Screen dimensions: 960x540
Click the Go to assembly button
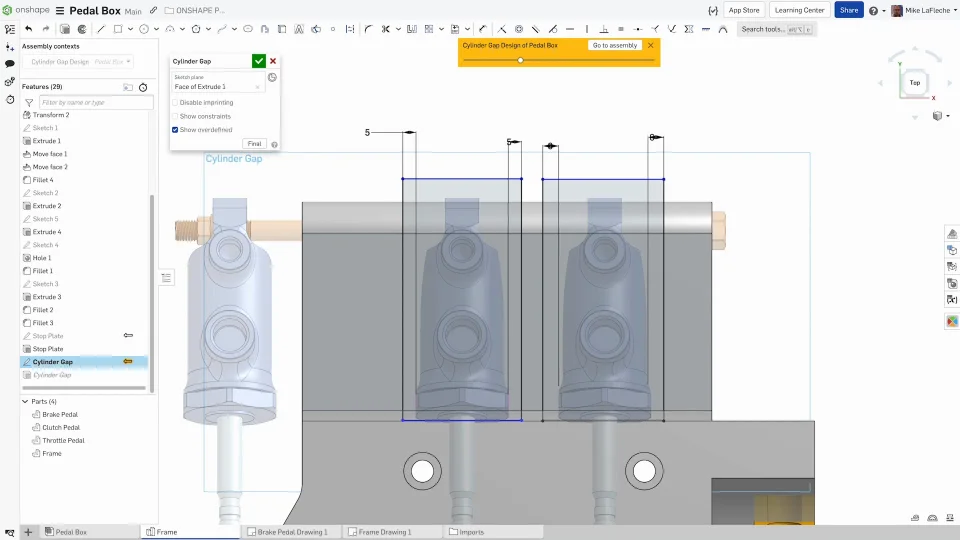click(614, 45)
